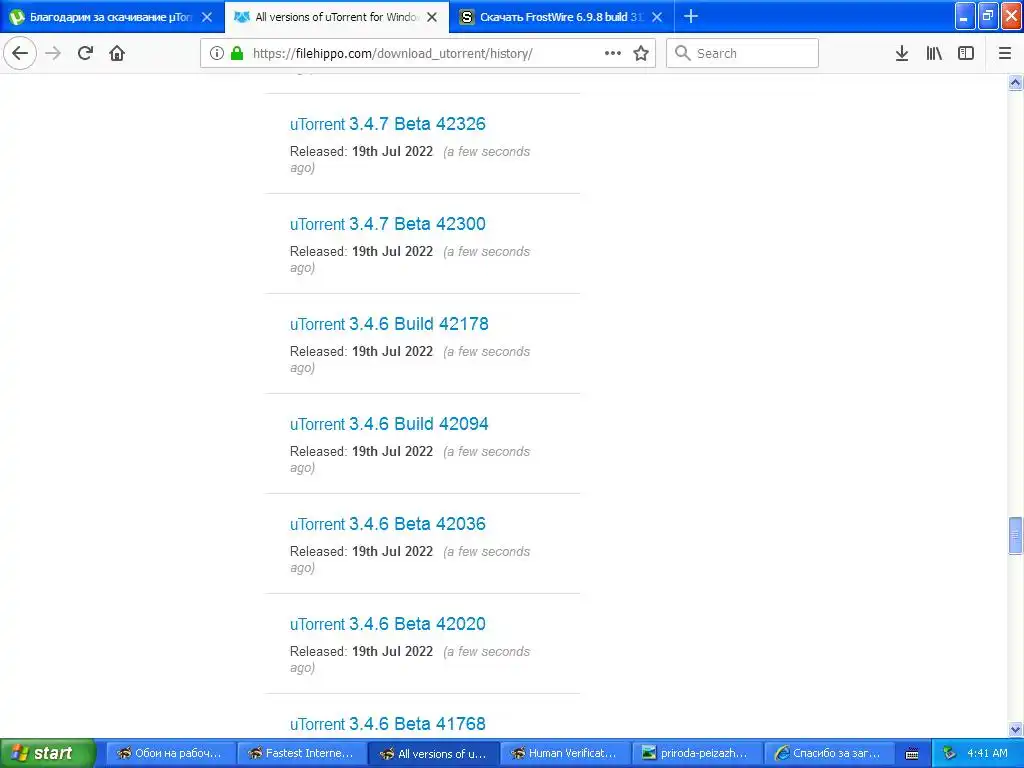Image resolution: width=1024 pixels, height=768 pixels.
Task: Open the library view
Action: tap(934, 53)
